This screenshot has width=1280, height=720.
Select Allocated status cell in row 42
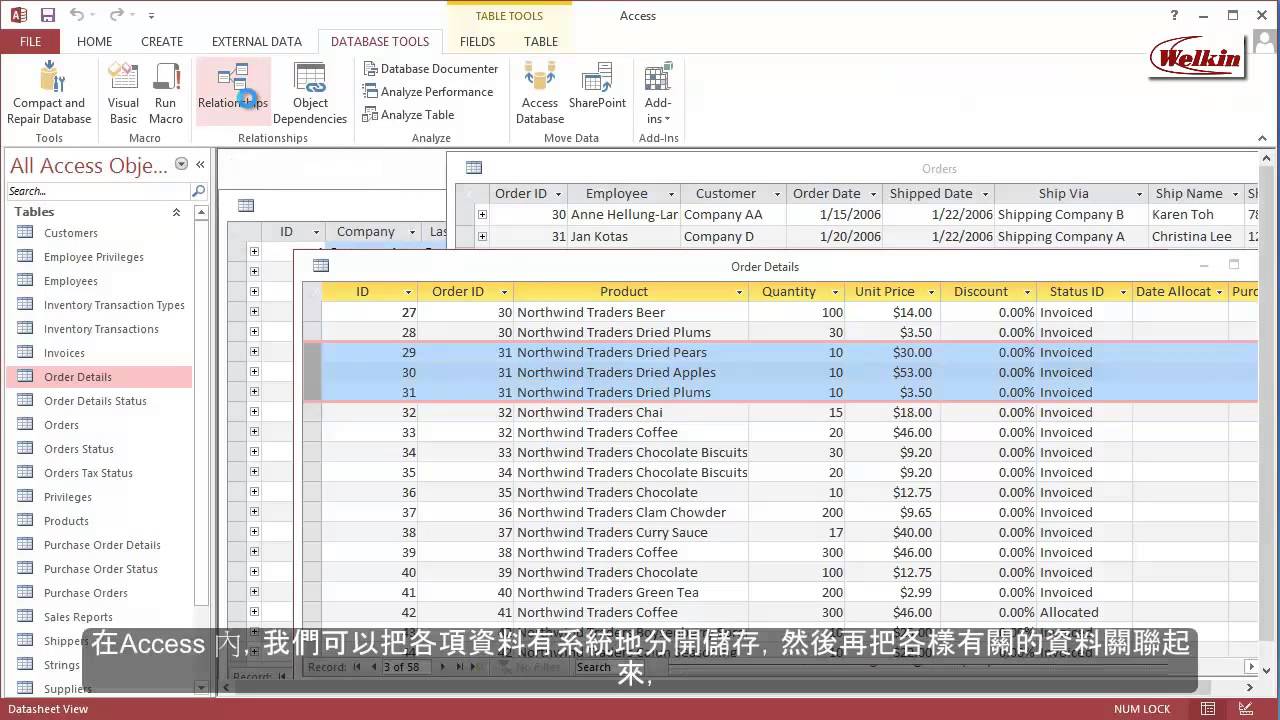(1084, 612)
